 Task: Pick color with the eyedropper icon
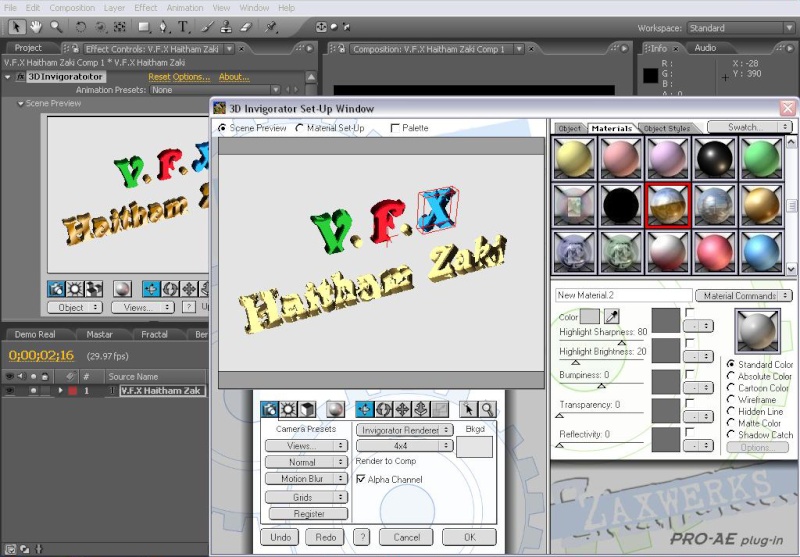point(612,317)
